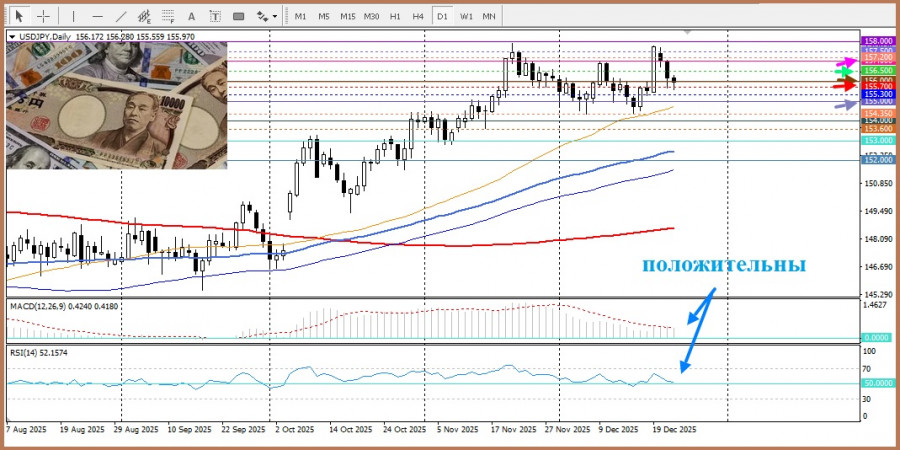
Task: Click the gray chart shift marker triangle
Action: (x=688, y=32)
